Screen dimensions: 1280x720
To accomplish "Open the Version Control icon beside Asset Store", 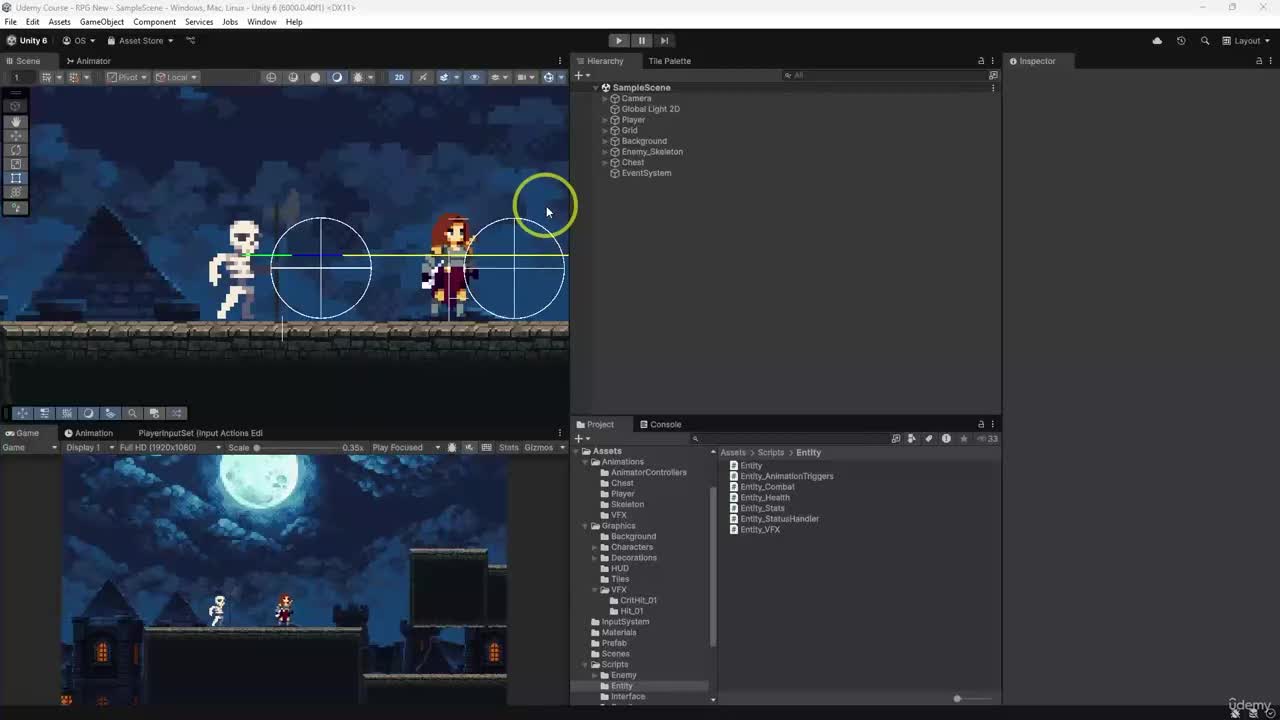I will 191,41.
